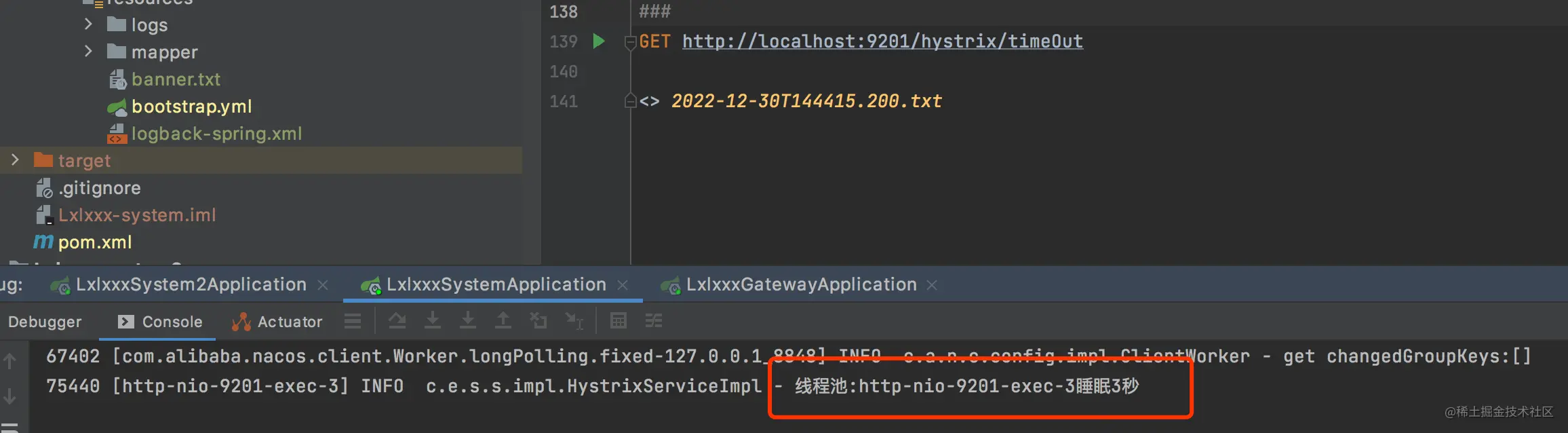Click Run to Cursor icon
Image resolution: width=1568 pixels, height=433 pixels.
coord(574,321)
